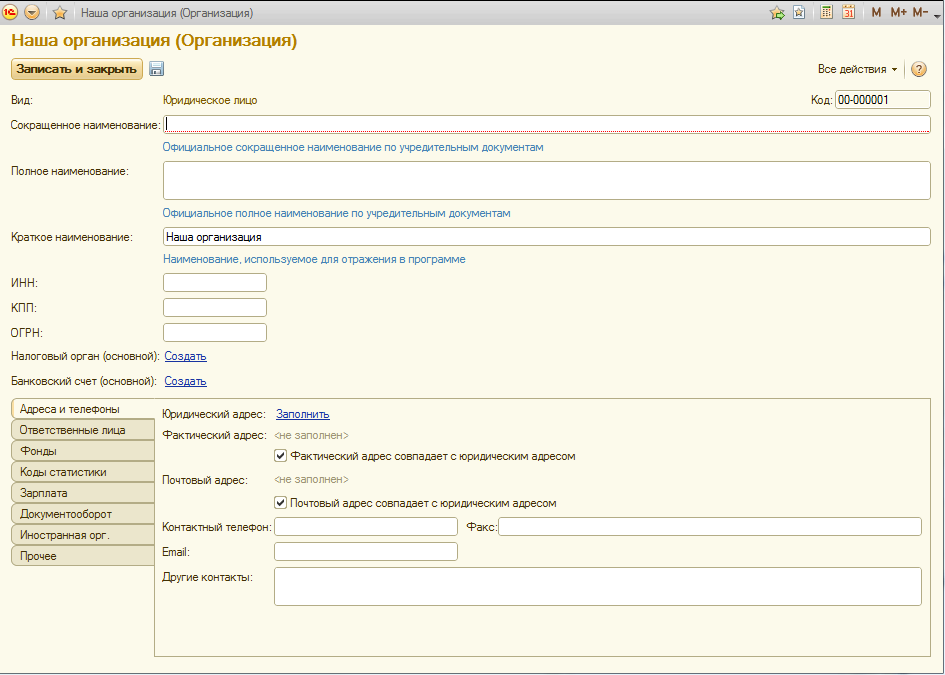Click into the ИНН input field

tap(214, 283)
